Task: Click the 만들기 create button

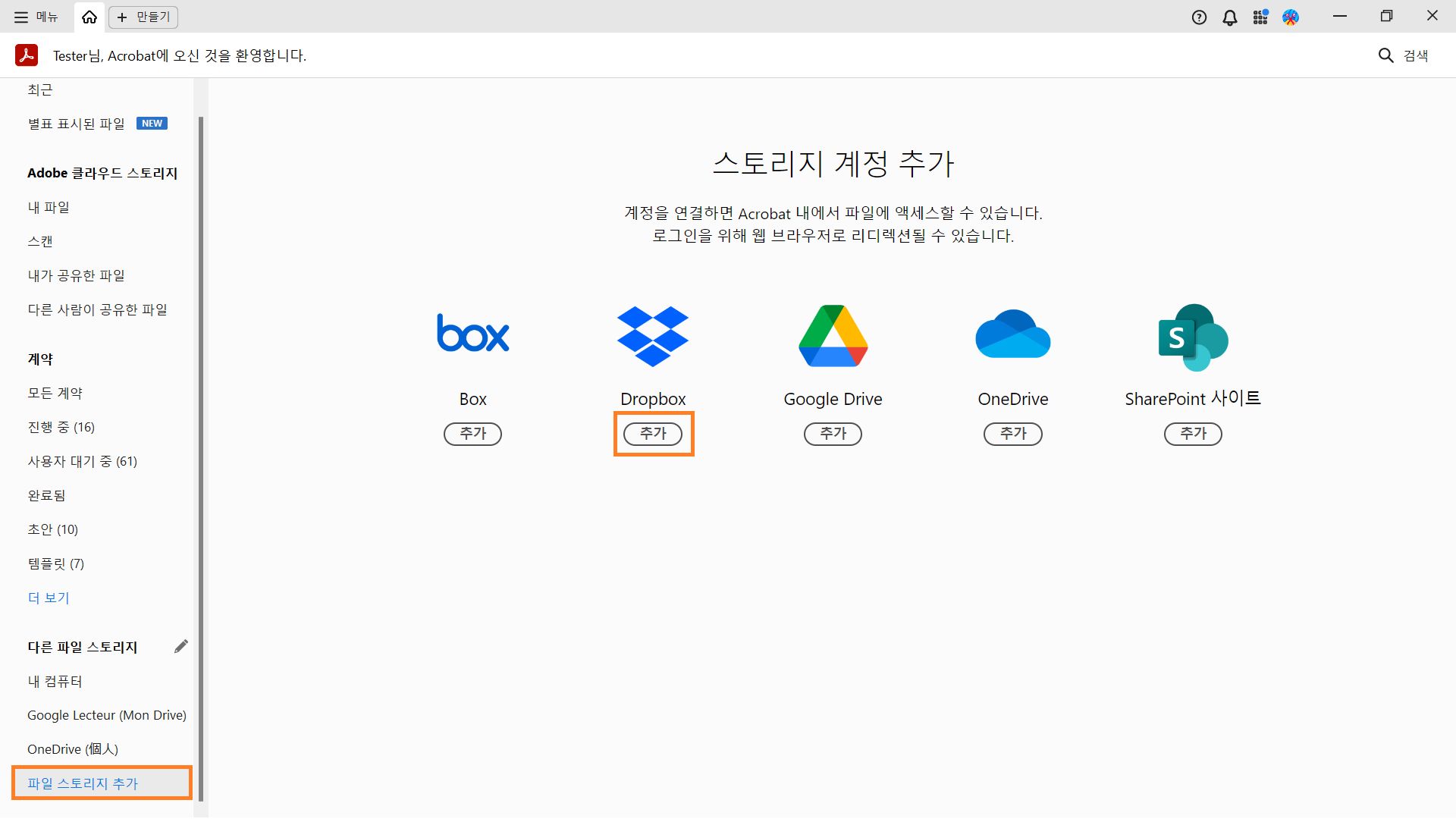Action: [x=143, y=17]
